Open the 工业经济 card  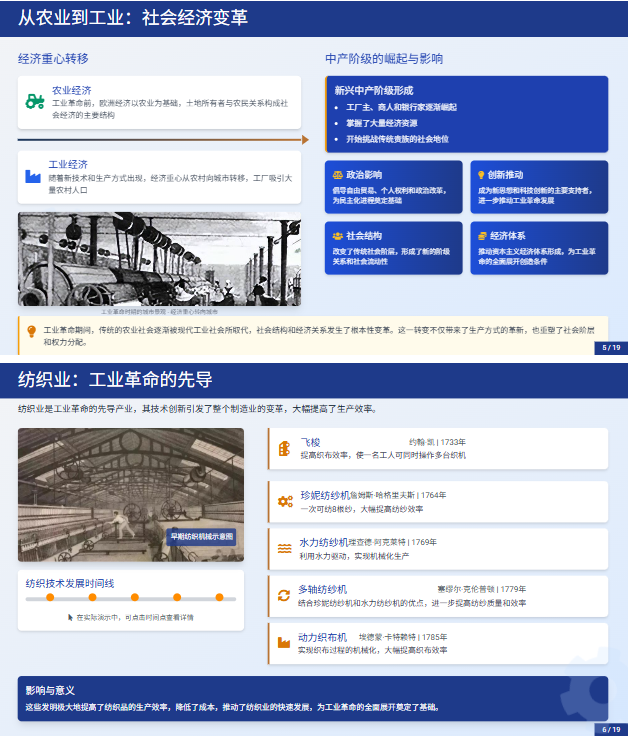159,177
